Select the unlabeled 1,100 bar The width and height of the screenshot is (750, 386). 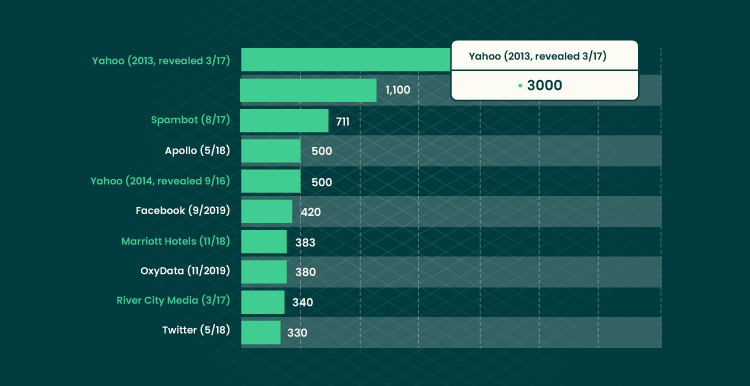309,90
